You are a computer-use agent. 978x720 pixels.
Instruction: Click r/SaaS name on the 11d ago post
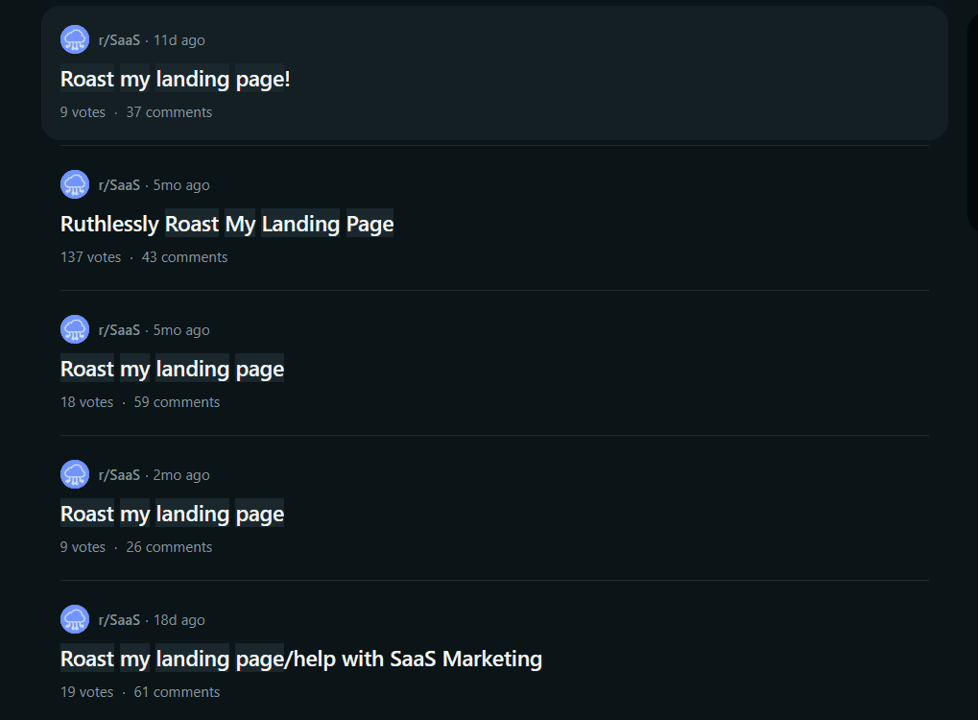click(119, 40)
